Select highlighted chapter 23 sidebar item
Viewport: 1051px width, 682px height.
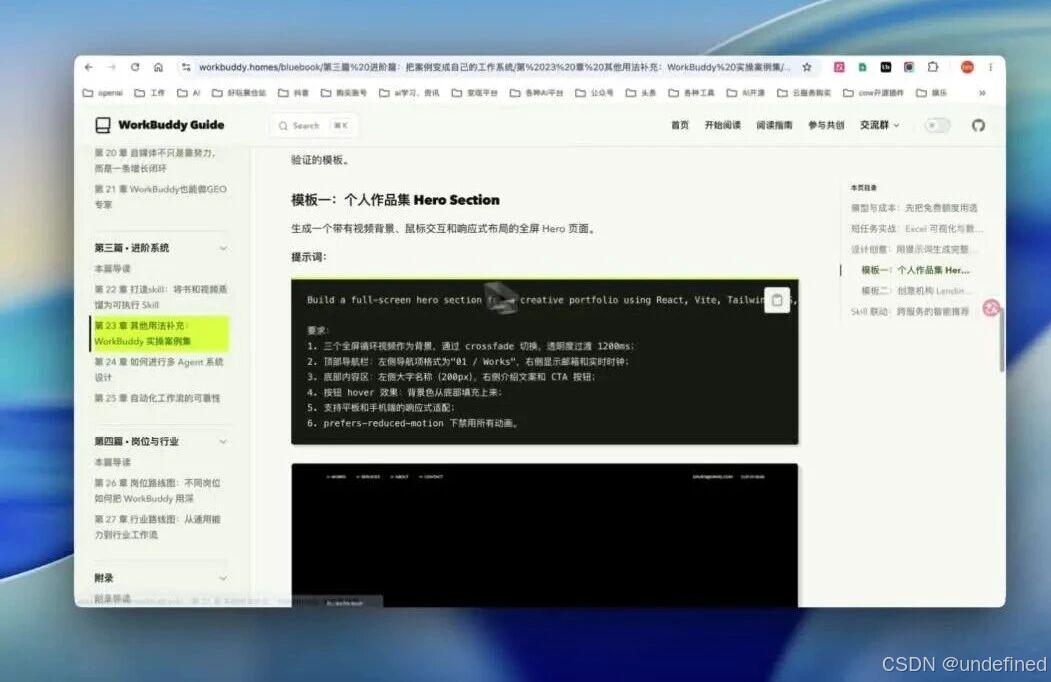click(160, 333)
